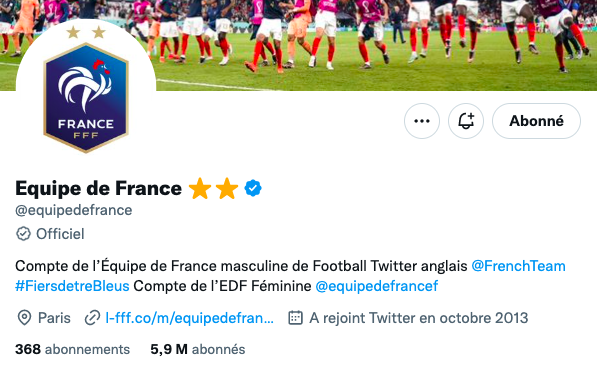Click the link chain icon

click(92, 318)
